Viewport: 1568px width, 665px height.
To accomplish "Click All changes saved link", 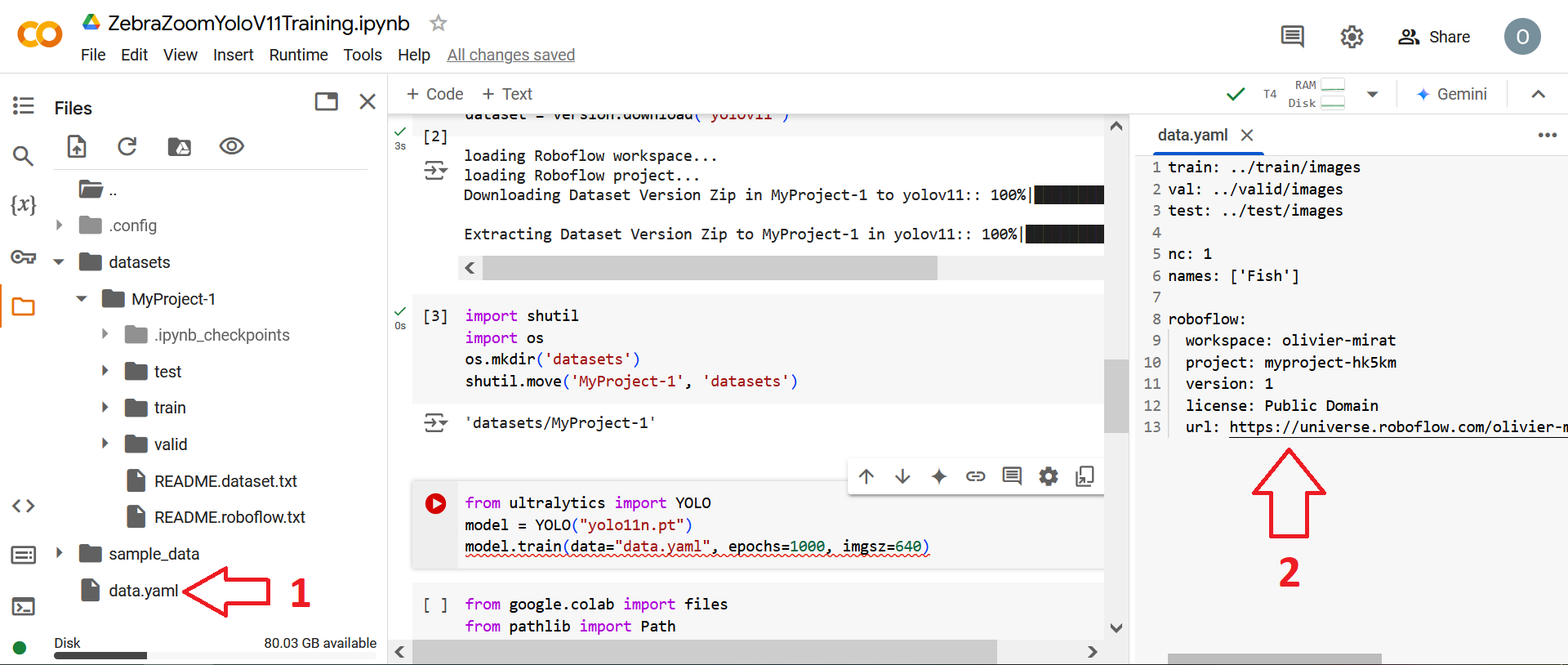I will pyautogui.click(x=511, y=55).
